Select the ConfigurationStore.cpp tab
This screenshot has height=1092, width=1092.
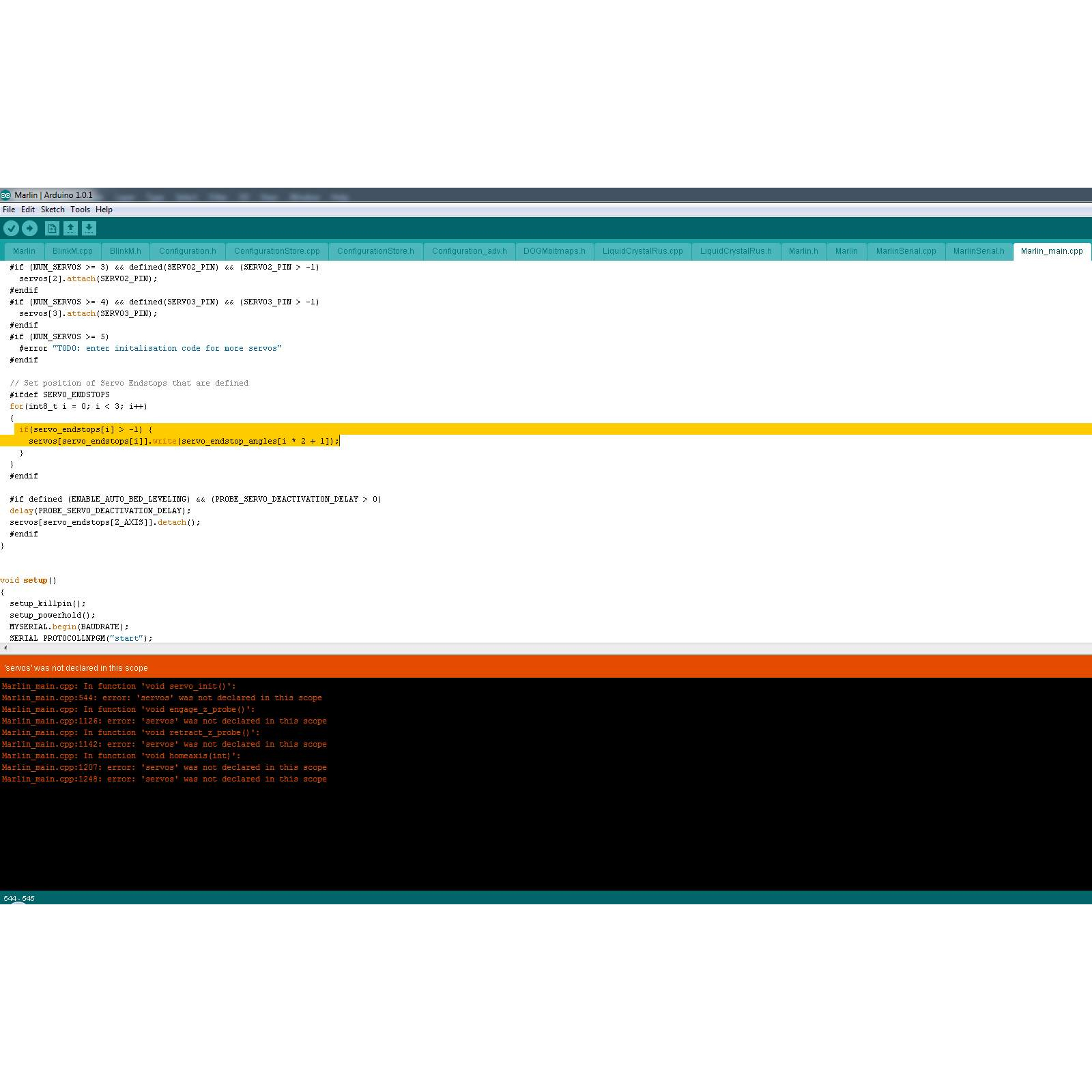point(276,251)
